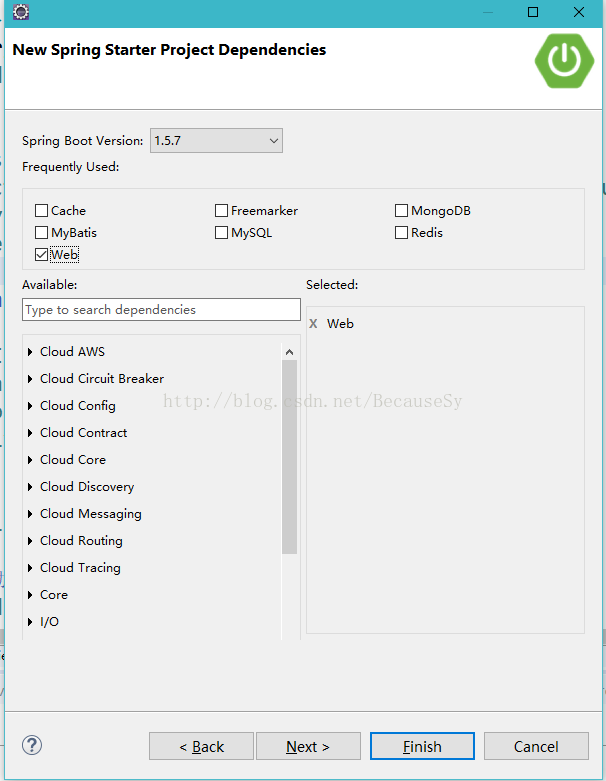Screen dimensions: 606x781
Task: Enable the MyBatis checkbox
Action: point(41,233)
